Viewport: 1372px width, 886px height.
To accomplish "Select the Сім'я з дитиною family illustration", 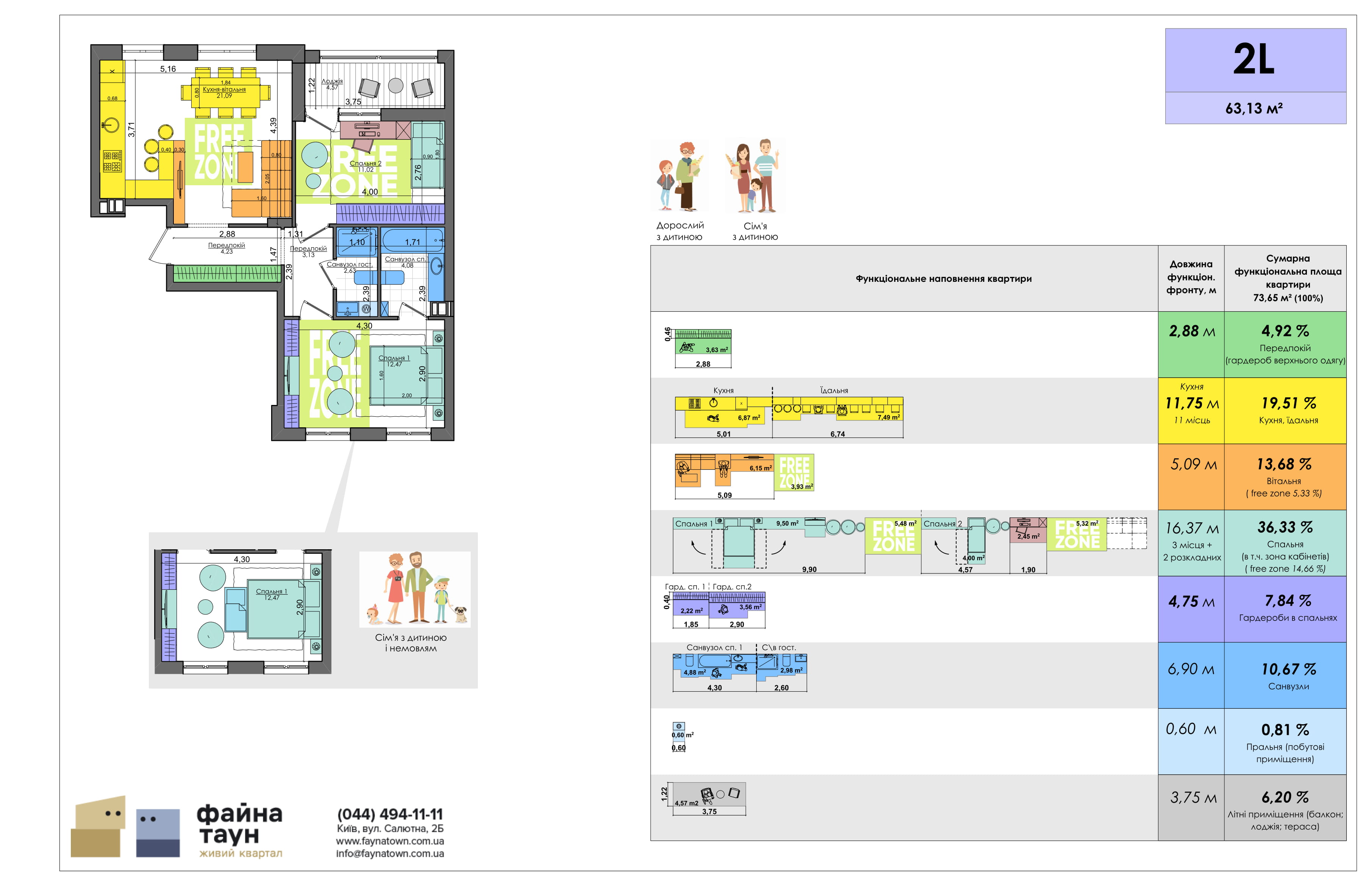I will [754, 175].
